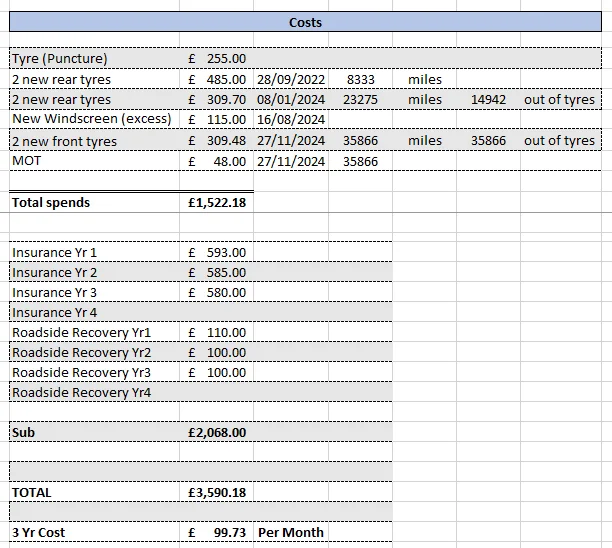Click the Total spends label
This screenshot has height=548, width=612.
point(51,203)
